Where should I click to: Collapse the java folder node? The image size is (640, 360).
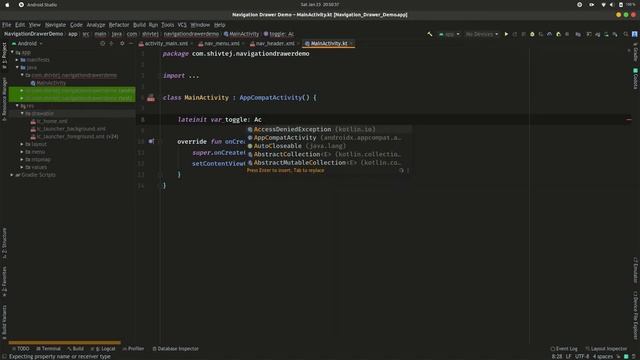[17, 67]
